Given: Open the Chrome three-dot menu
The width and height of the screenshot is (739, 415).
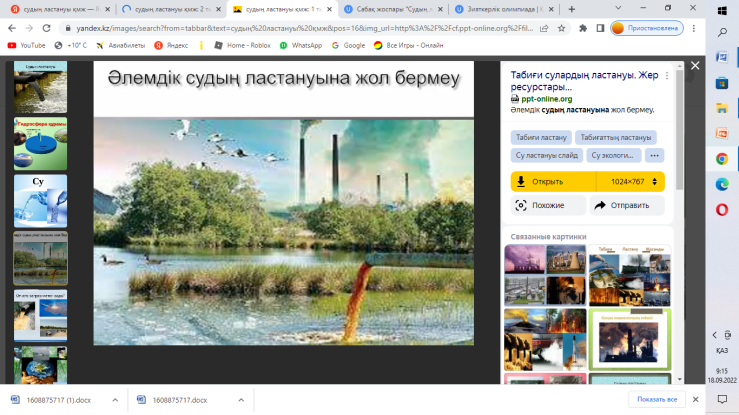Looking at the screenshot, I should coord(694,28).
